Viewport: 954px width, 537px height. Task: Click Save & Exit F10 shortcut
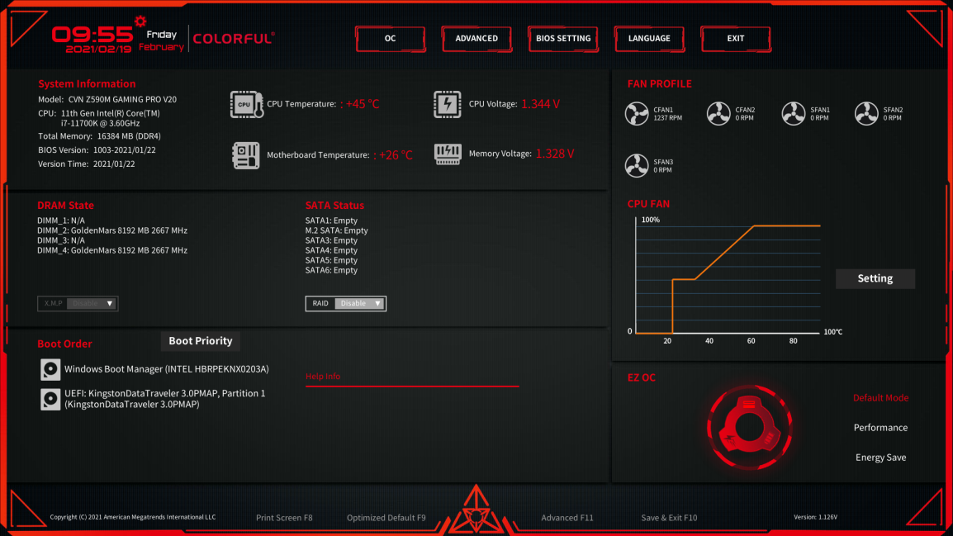pos(669,518)
